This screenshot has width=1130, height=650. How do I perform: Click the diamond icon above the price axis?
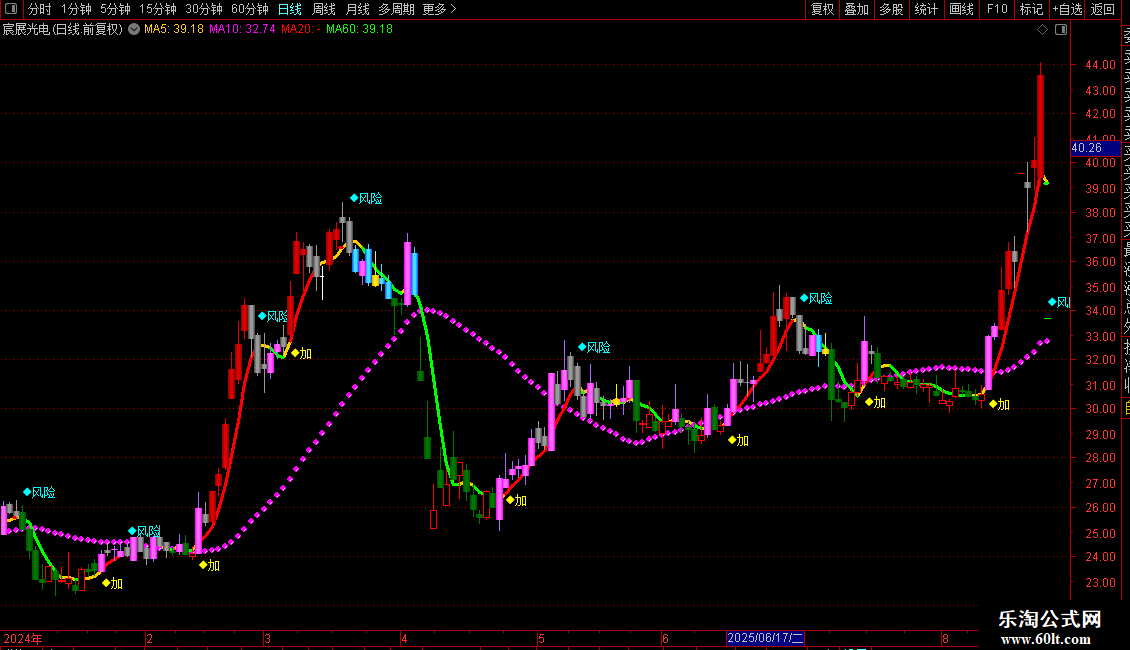point(1042,30)
